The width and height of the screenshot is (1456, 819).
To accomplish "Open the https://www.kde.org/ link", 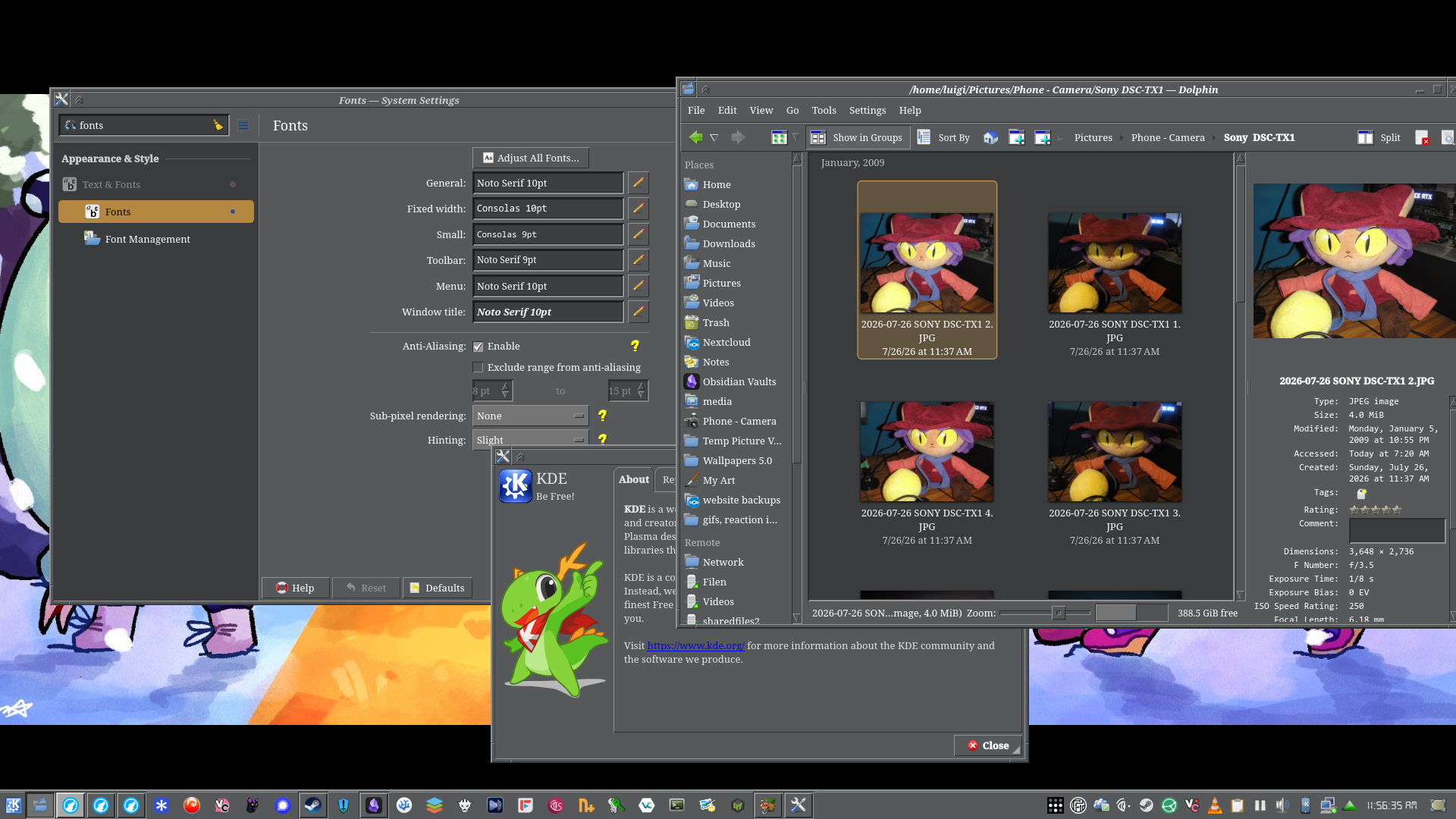I will pyautogui.click(x=696, y=645).
